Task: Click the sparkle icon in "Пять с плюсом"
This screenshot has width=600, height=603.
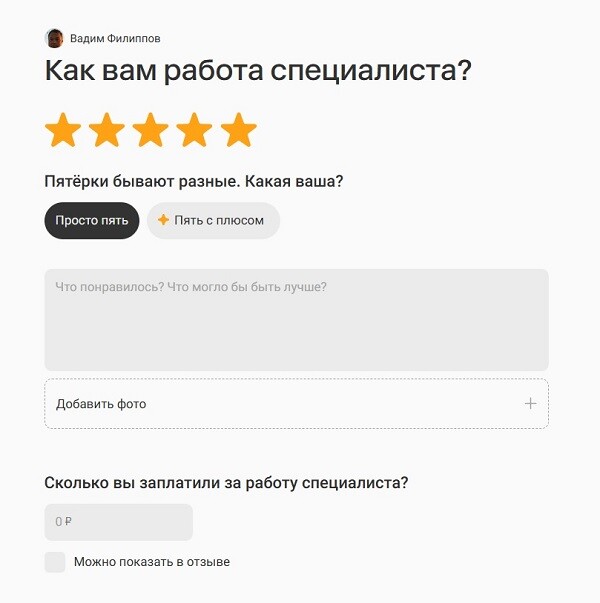Action: point(163,220)
